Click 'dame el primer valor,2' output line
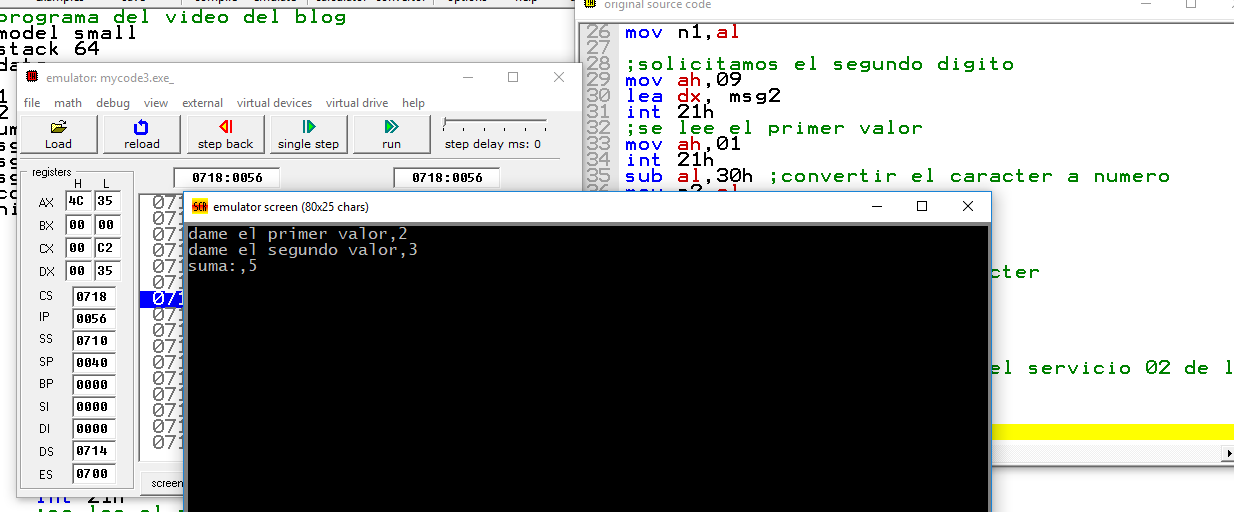Image resolution: width=1234 pixels, height=512 pixels. click(x=298, y=234)
